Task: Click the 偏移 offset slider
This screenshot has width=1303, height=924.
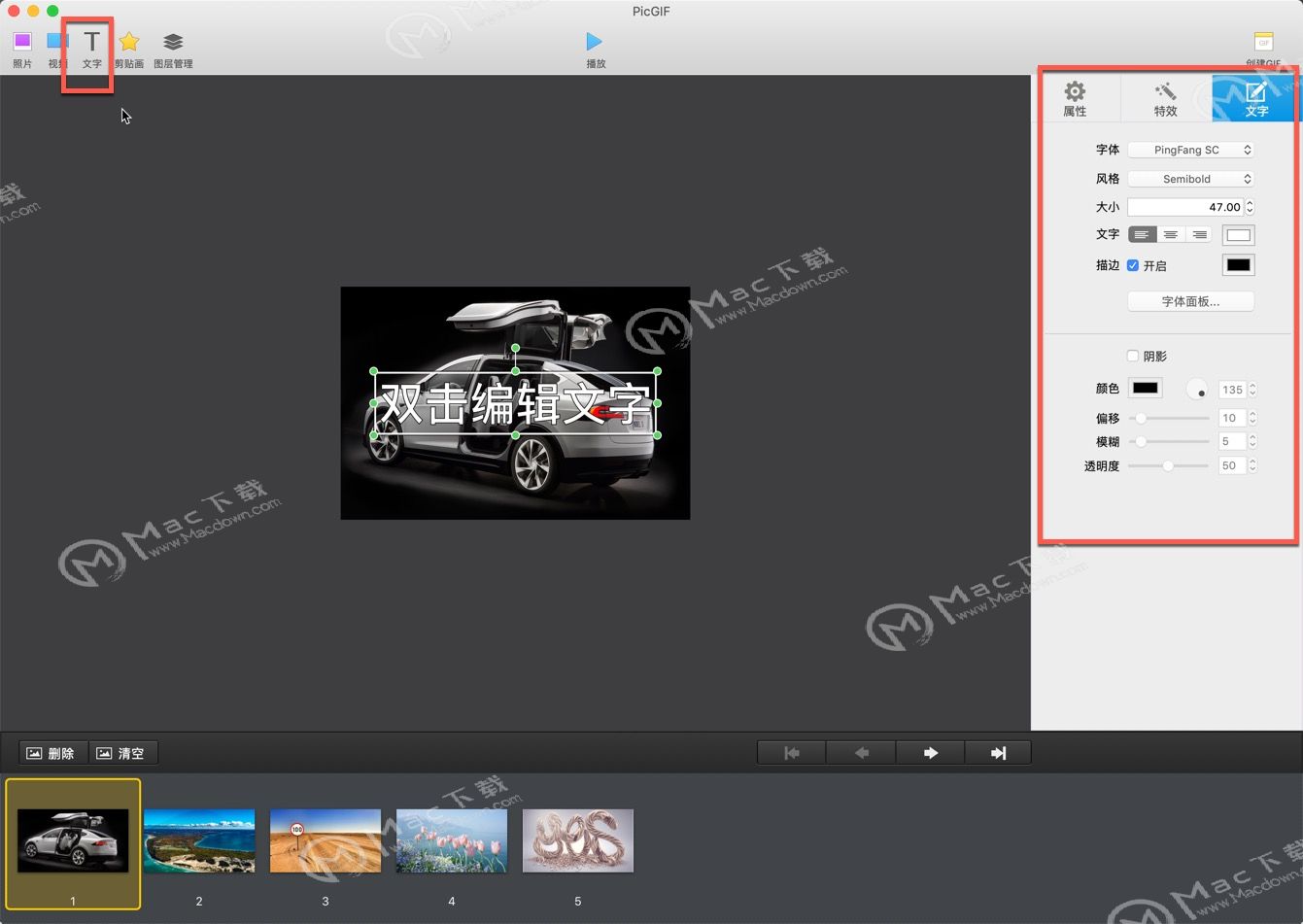Action: pyautogui.click(x=1169, y=418)
